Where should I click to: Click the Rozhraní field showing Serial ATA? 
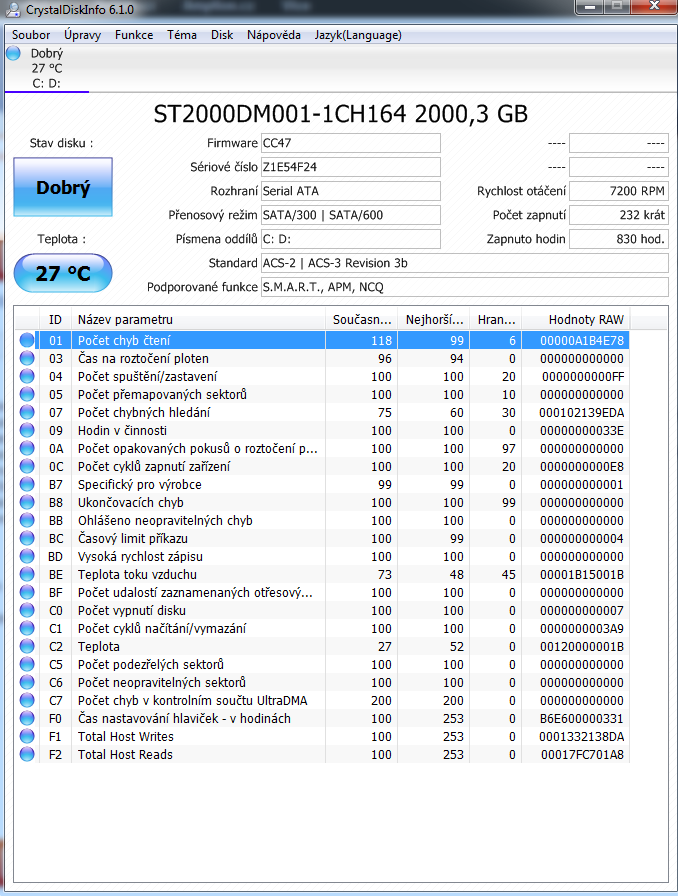(x=351, y=191)
